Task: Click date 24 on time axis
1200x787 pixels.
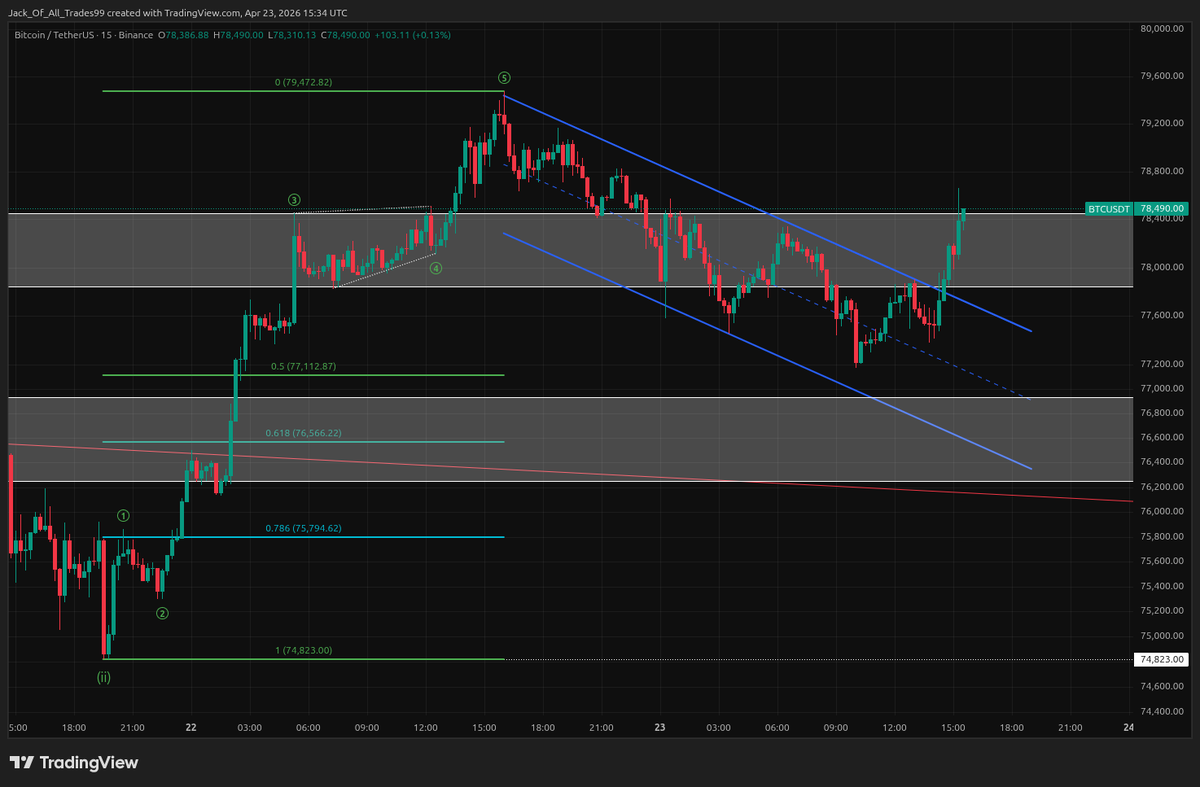Action: [x=1128, y=727]
